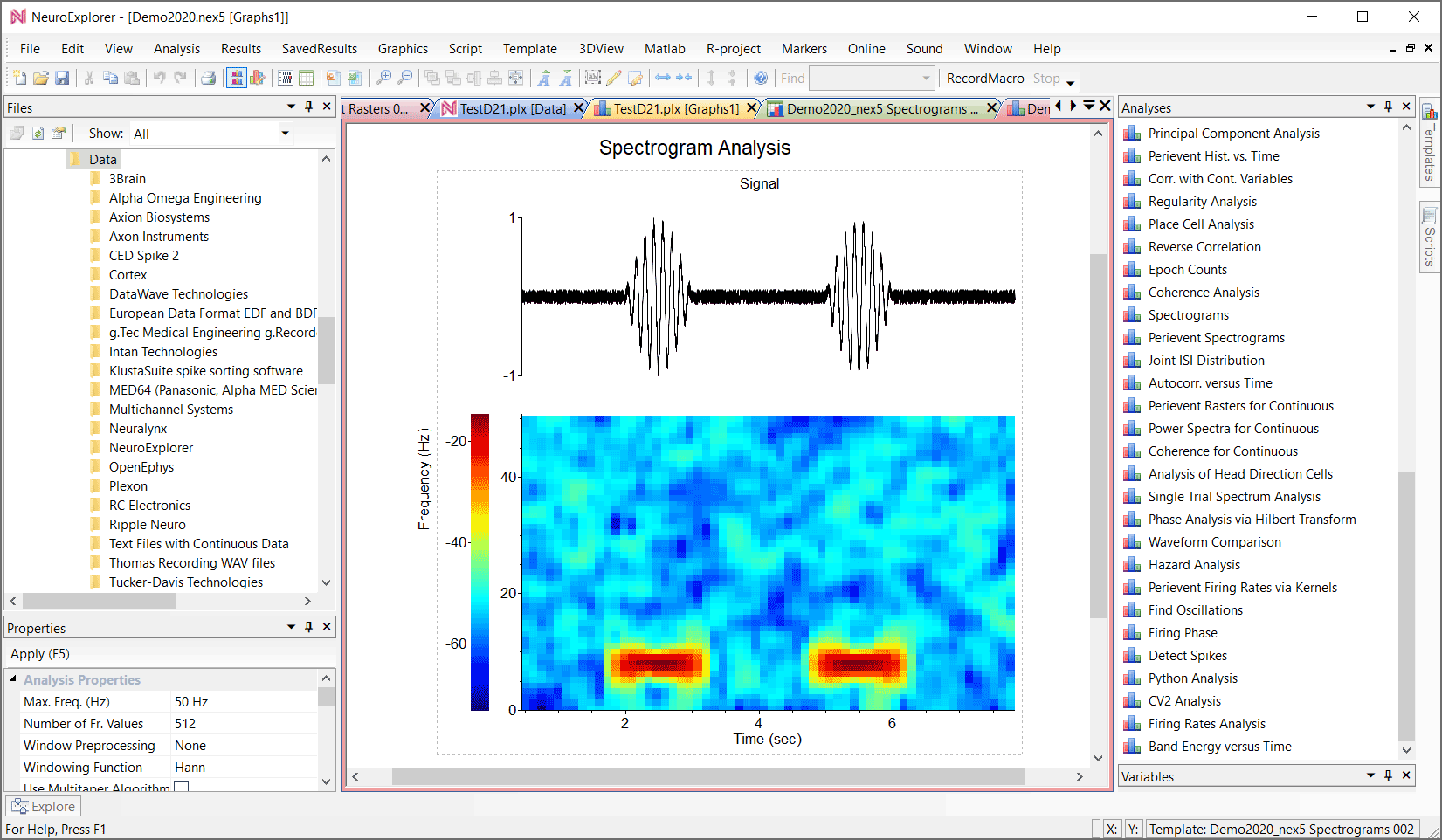Screen dimensions: 1442x840
Task: Select Coherence Analysis in the Analyses list
Action: (x=1203, y=293)
